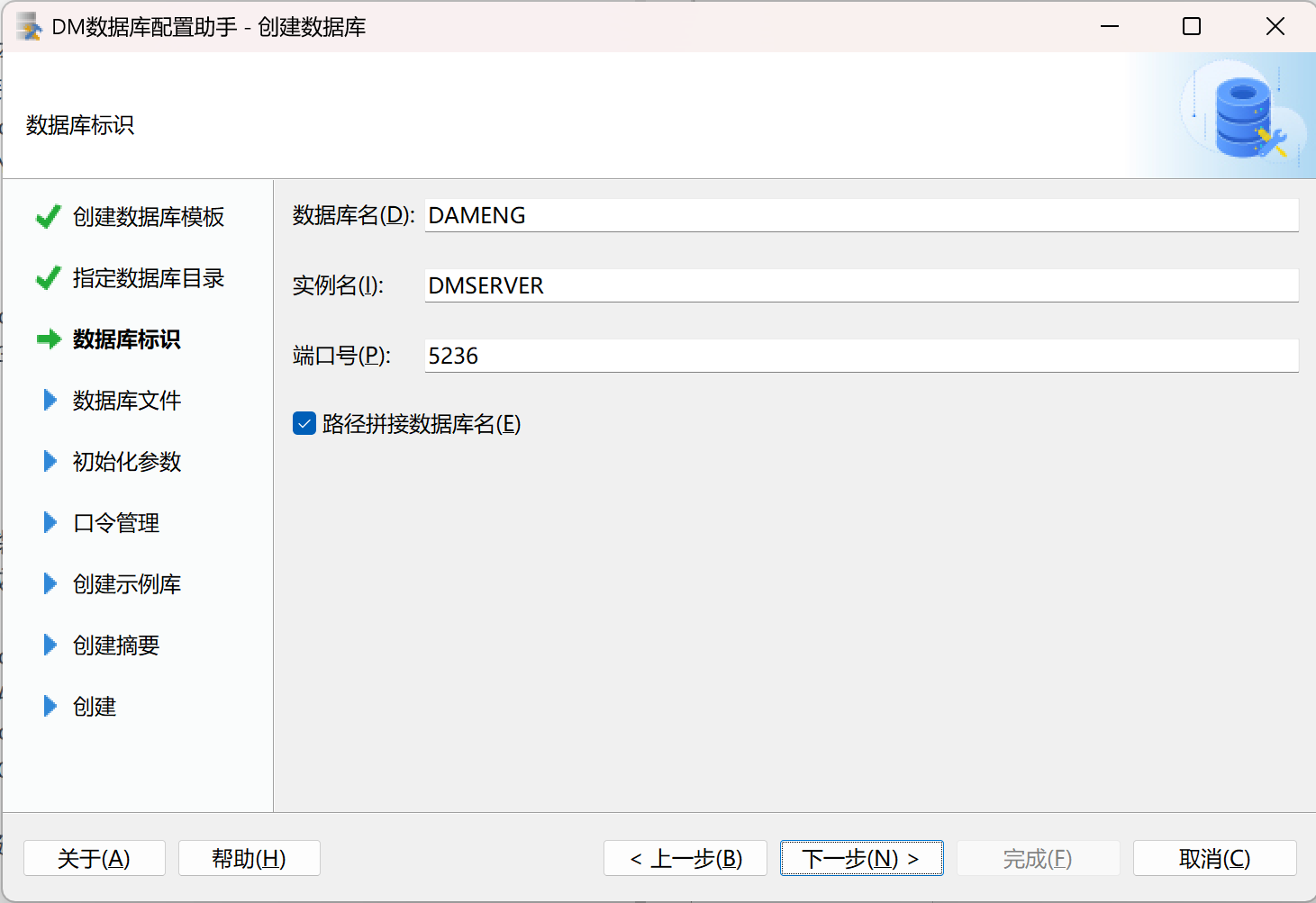Click the 数据库名 field containing DAMENG
Viewport: 1316px width, 903px height.
tap(861, 215)
